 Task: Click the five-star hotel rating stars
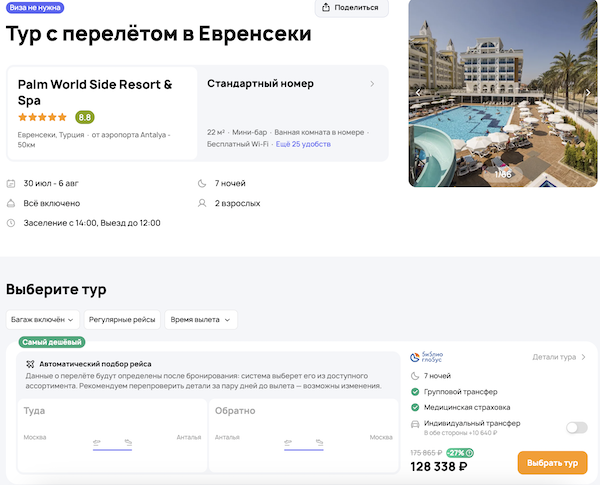(43, 117)
